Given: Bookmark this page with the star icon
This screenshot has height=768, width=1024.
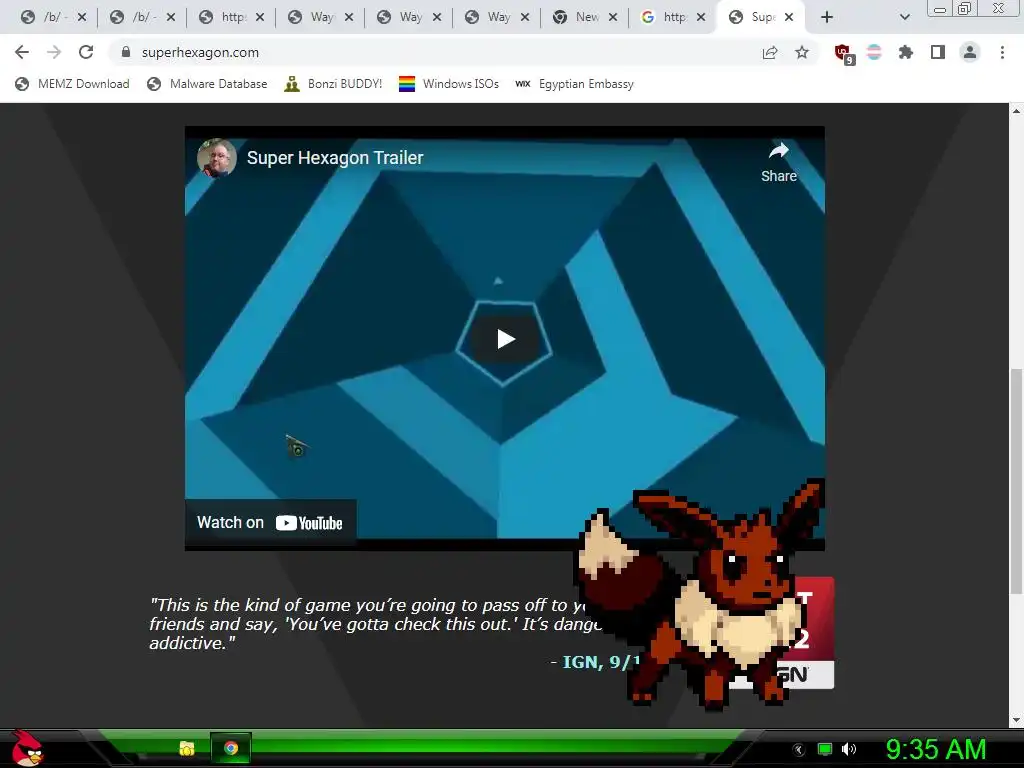Looking at the screenshot, I should coord(802,52).
